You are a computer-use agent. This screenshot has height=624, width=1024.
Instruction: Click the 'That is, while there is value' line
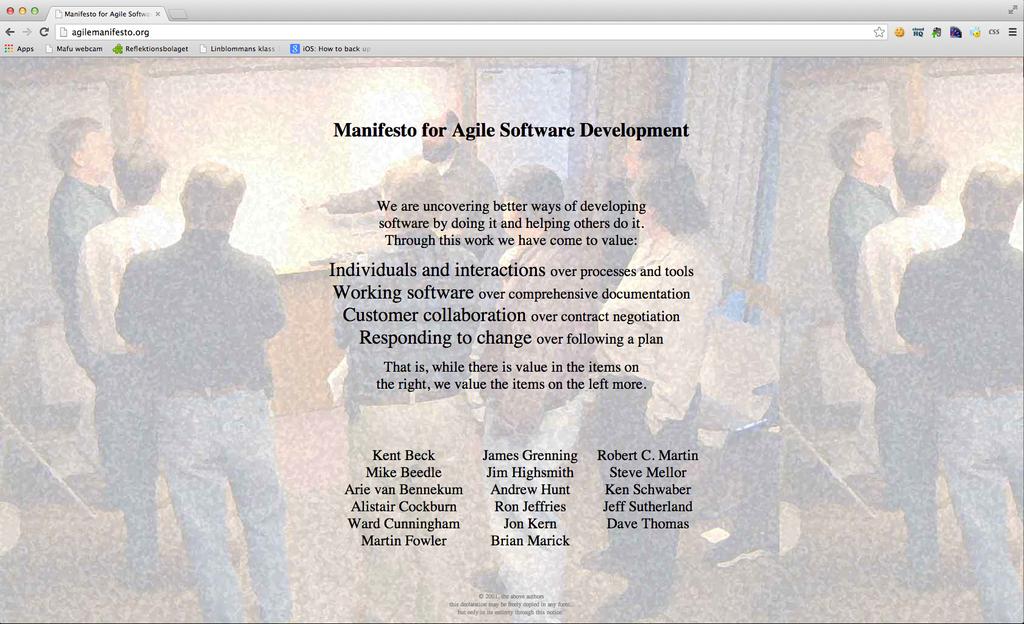coord(511,367)
